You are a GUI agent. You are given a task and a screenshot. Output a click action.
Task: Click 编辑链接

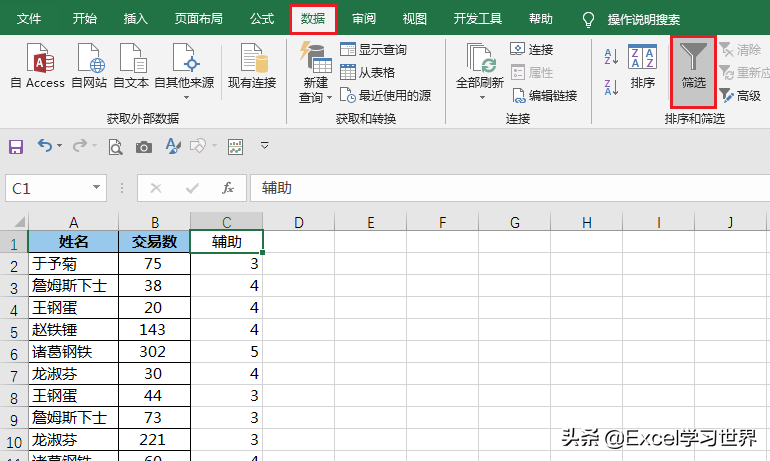pos(544,95)
